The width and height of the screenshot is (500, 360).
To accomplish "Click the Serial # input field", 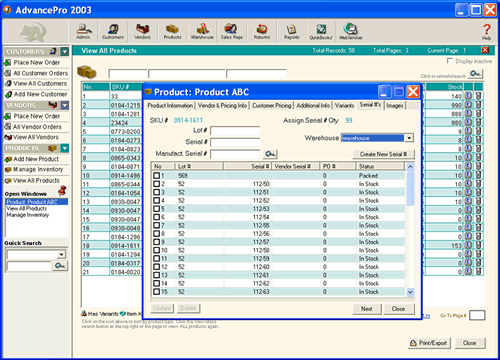I will [235, 142].
